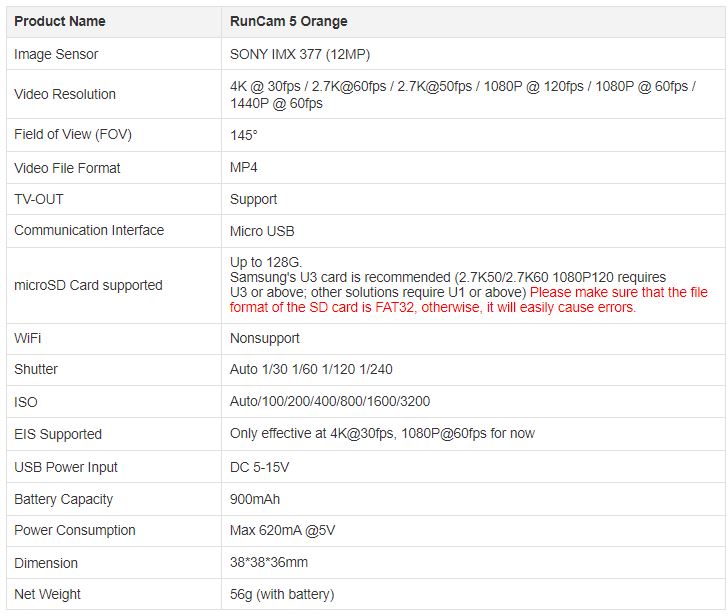Click the 'Power Consumption' label

pyautogui.click(x=75, y=531)
